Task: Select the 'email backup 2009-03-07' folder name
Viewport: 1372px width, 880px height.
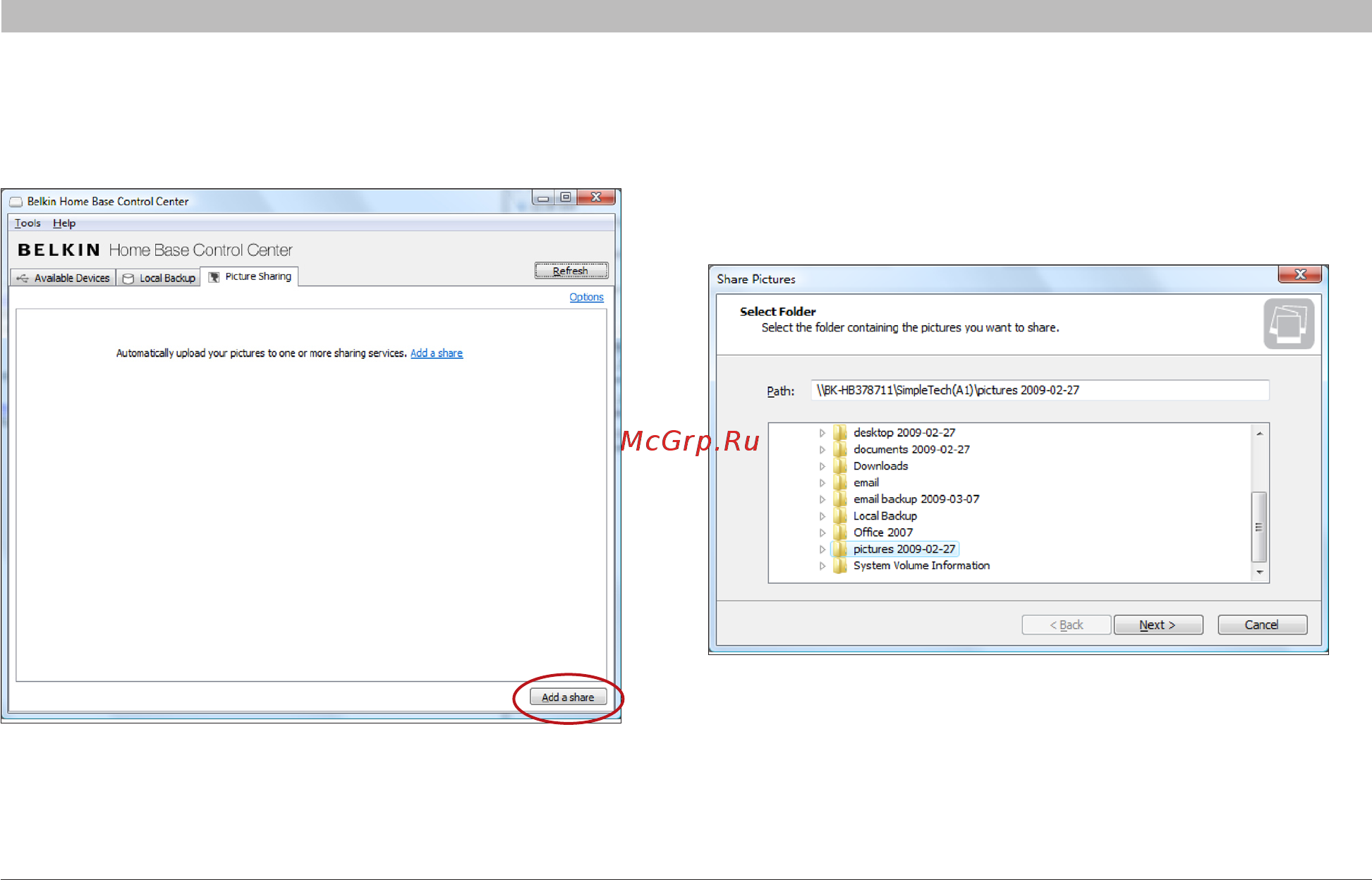Action: pyautogui.click(x=916, y=499)
